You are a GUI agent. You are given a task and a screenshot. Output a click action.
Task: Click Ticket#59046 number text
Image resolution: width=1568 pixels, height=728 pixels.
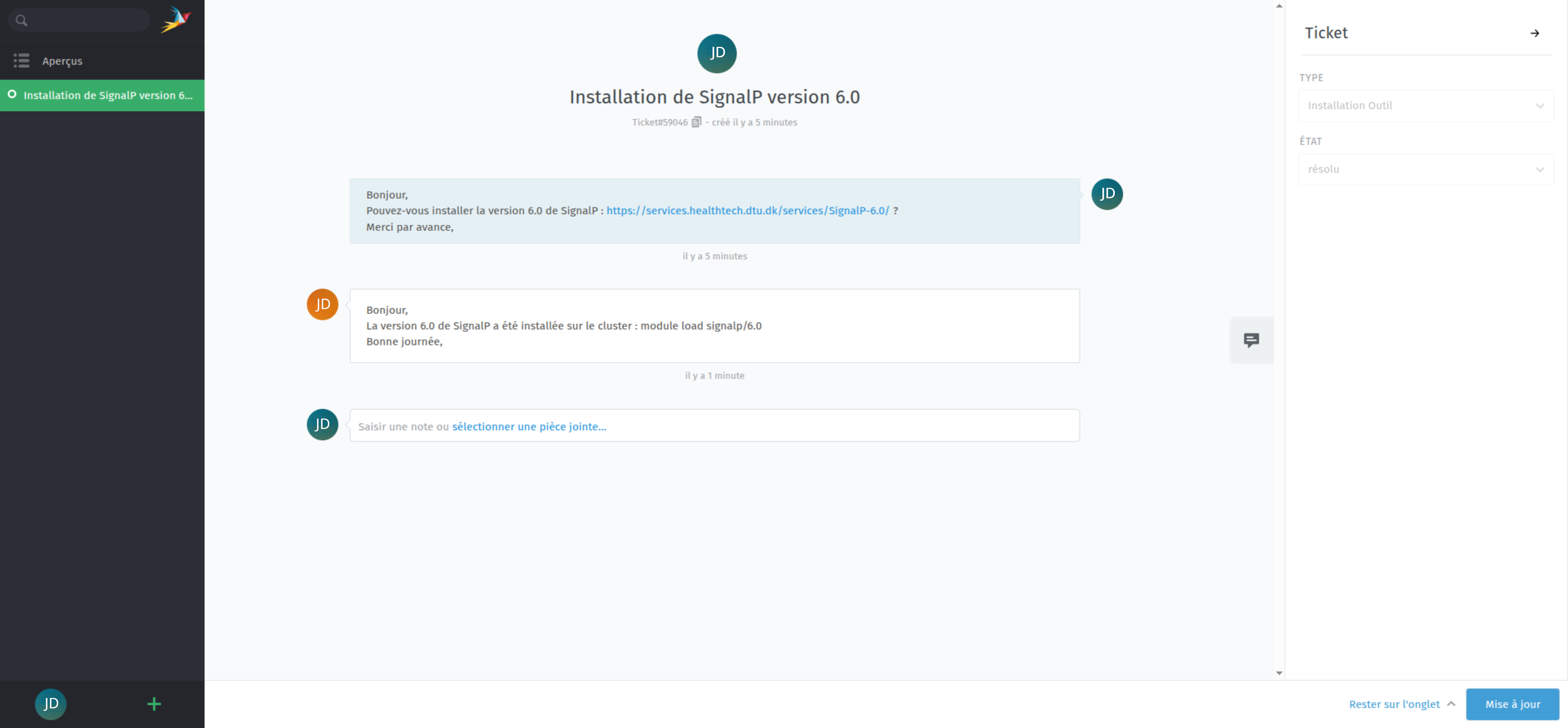[x=660, y=122]
